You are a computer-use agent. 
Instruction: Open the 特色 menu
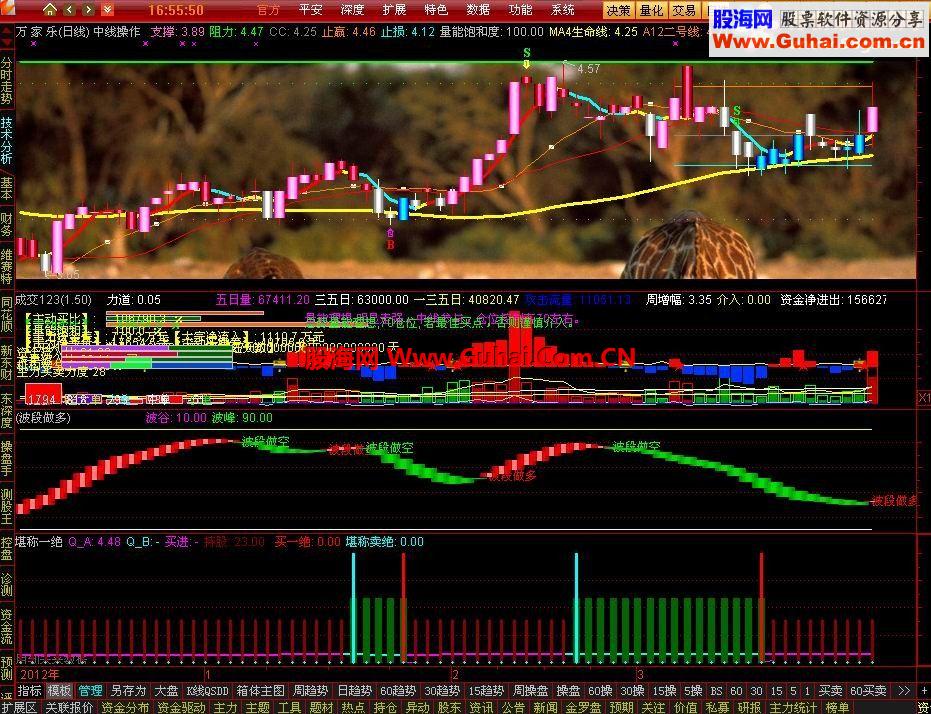pos(436,10)
